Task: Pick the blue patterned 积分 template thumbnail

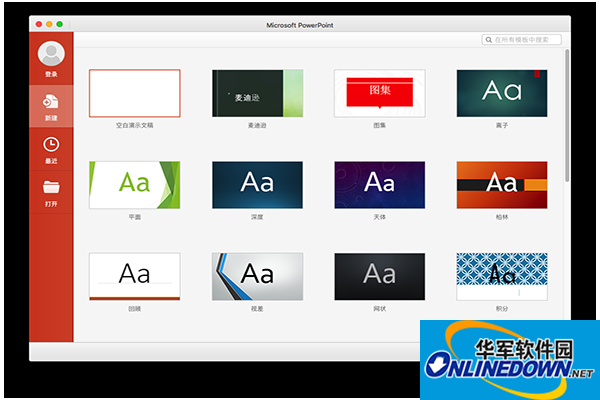Action: (502, 276)
